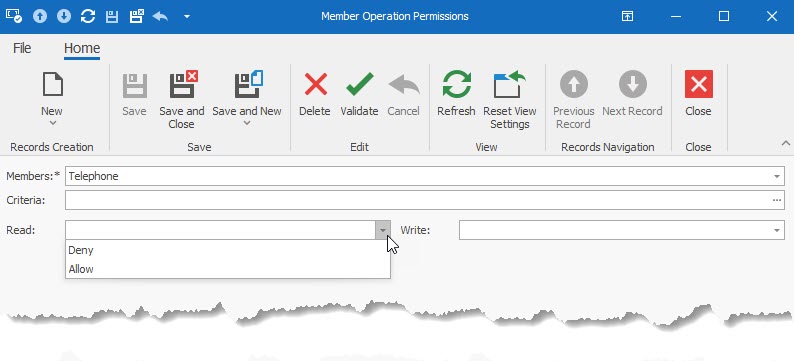Select Allow in the Read dropdown list
Viewport: 794px width, 361px height.
click(228, 269)
